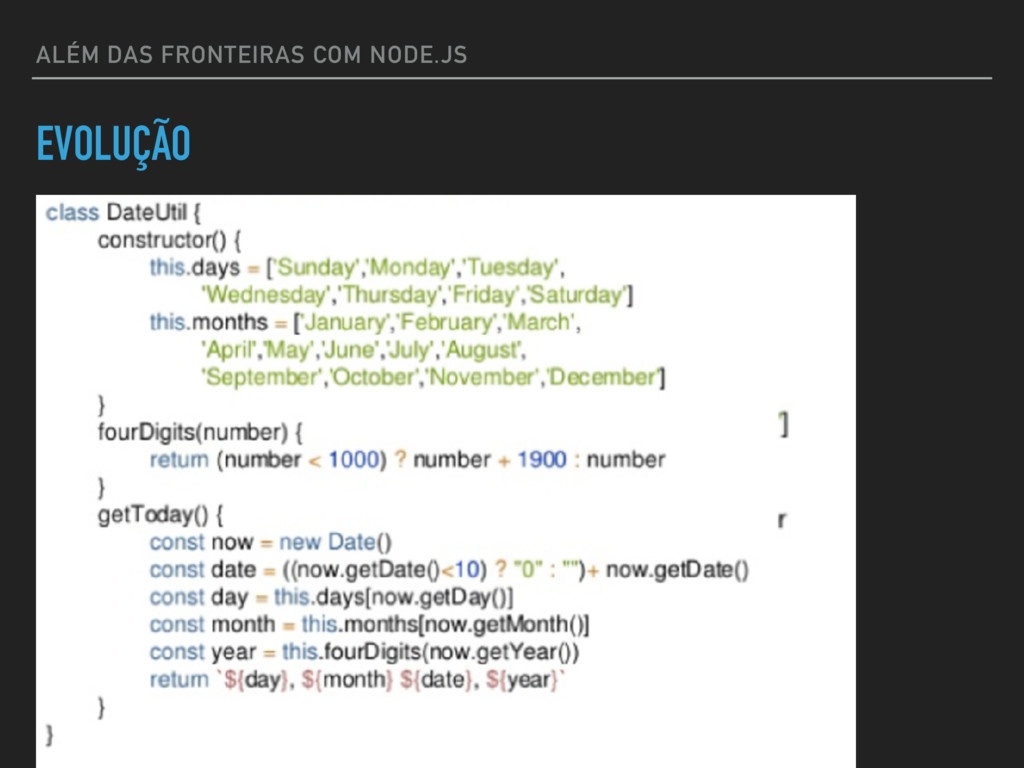Screen dimensions: 1024x768
Task: Click the 'const now = new Date()' line
Action: 271,542
